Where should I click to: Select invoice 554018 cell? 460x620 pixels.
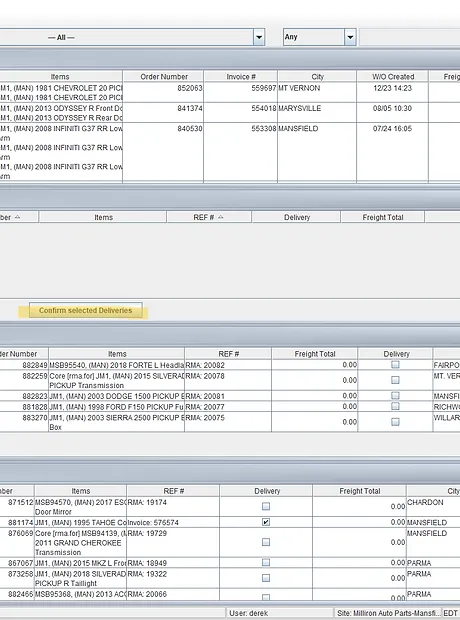tap(240, 113)
